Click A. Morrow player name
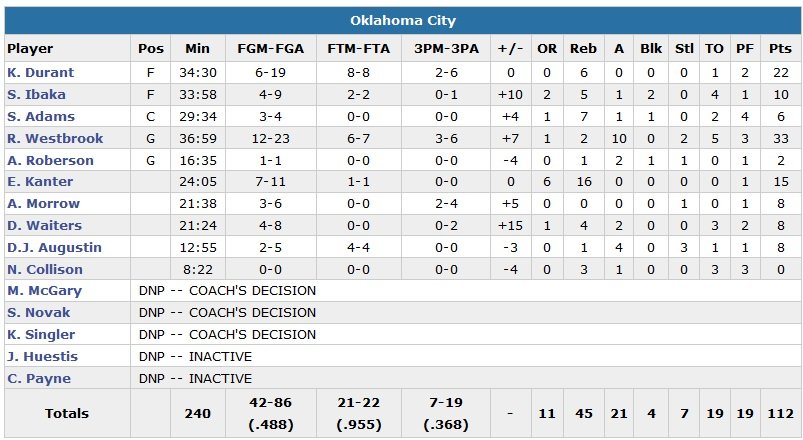Viewport: 803px width, 440px height. (43, 204)
